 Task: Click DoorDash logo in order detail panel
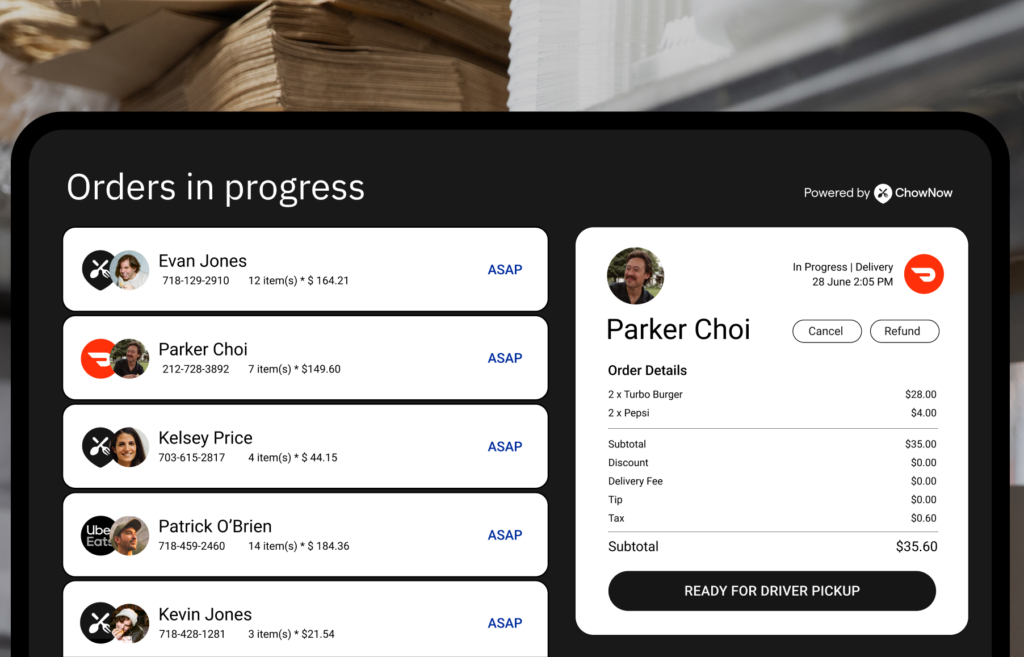(x=923, y=274)
